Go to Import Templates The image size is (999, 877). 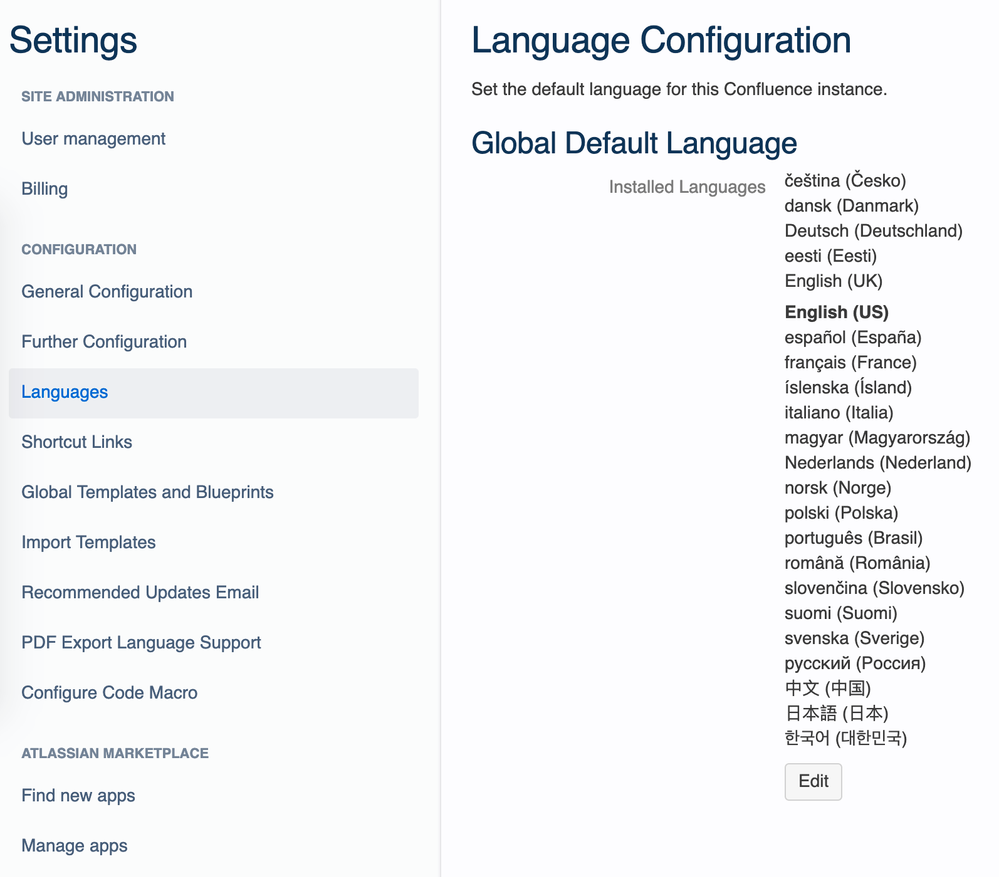tap(89, 543)
